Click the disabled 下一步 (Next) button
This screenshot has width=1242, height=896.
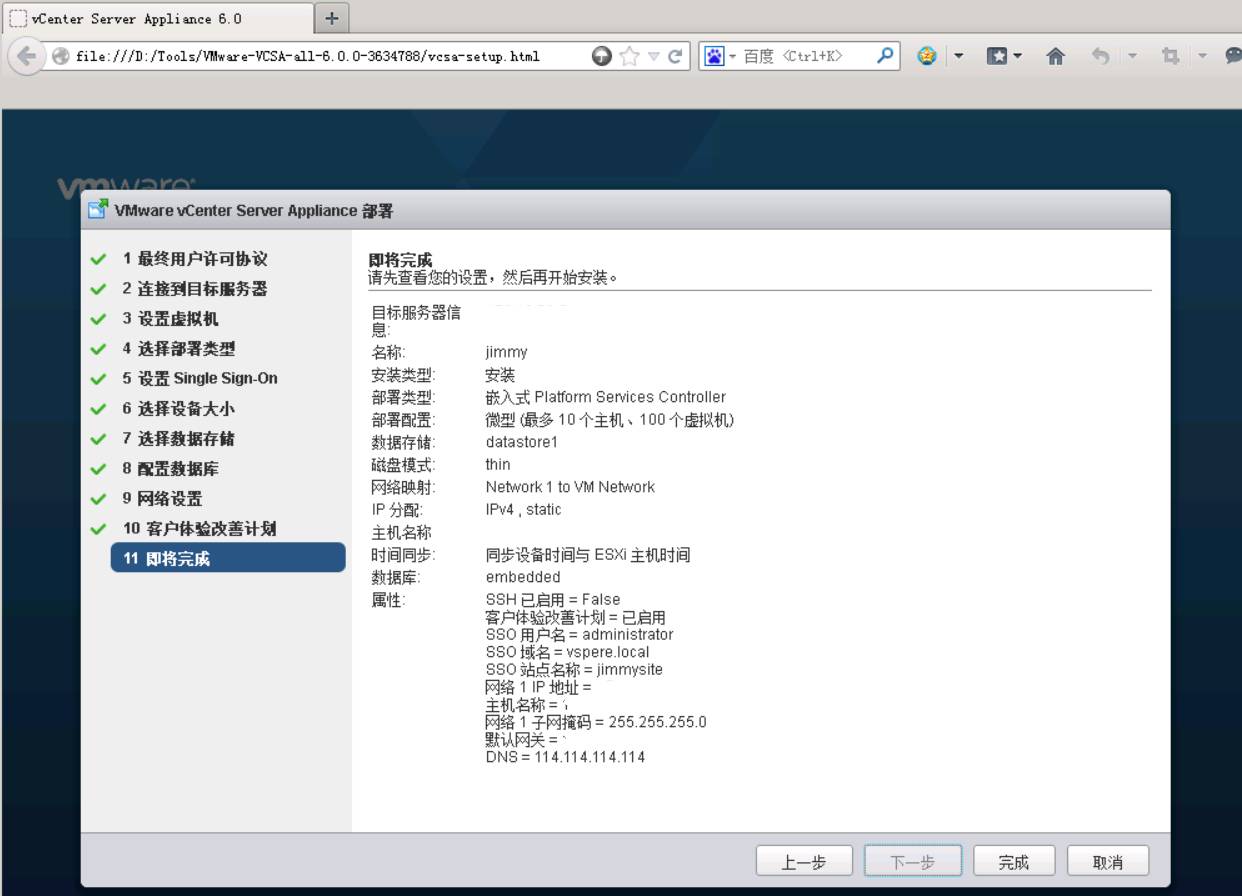coord(912,861)
